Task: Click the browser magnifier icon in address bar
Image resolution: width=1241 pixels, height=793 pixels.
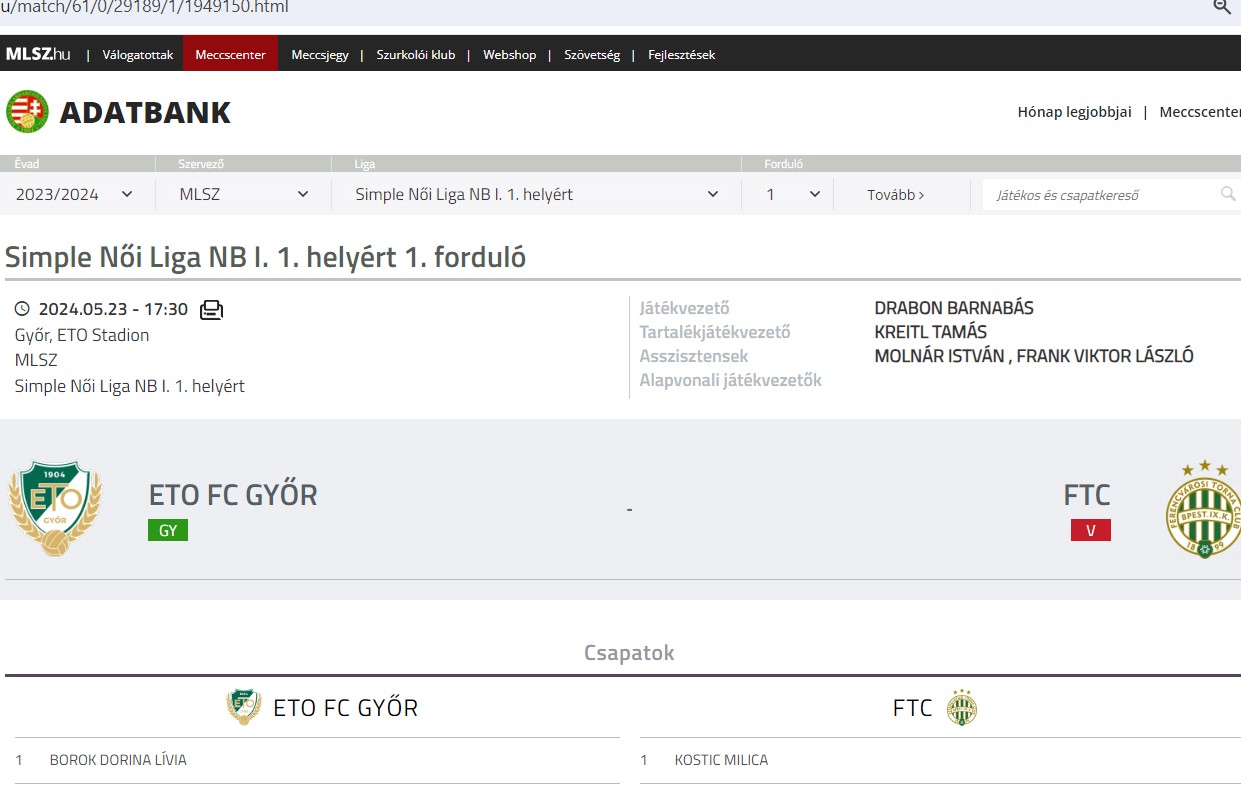Action: pos(1222,7)
